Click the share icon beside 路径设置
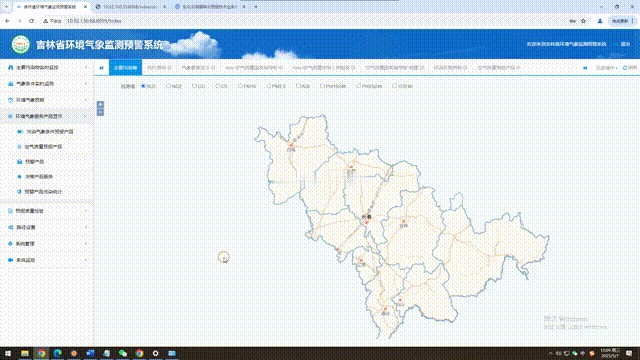The image size is (640, 360). (x=10, y=227)
